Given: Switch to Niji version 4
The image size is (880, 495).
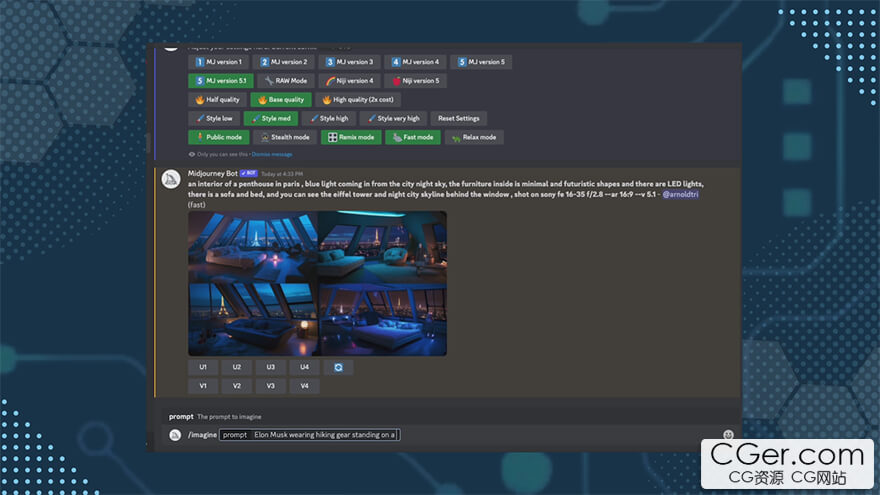Looking at the screenshot, I should 349,81.
